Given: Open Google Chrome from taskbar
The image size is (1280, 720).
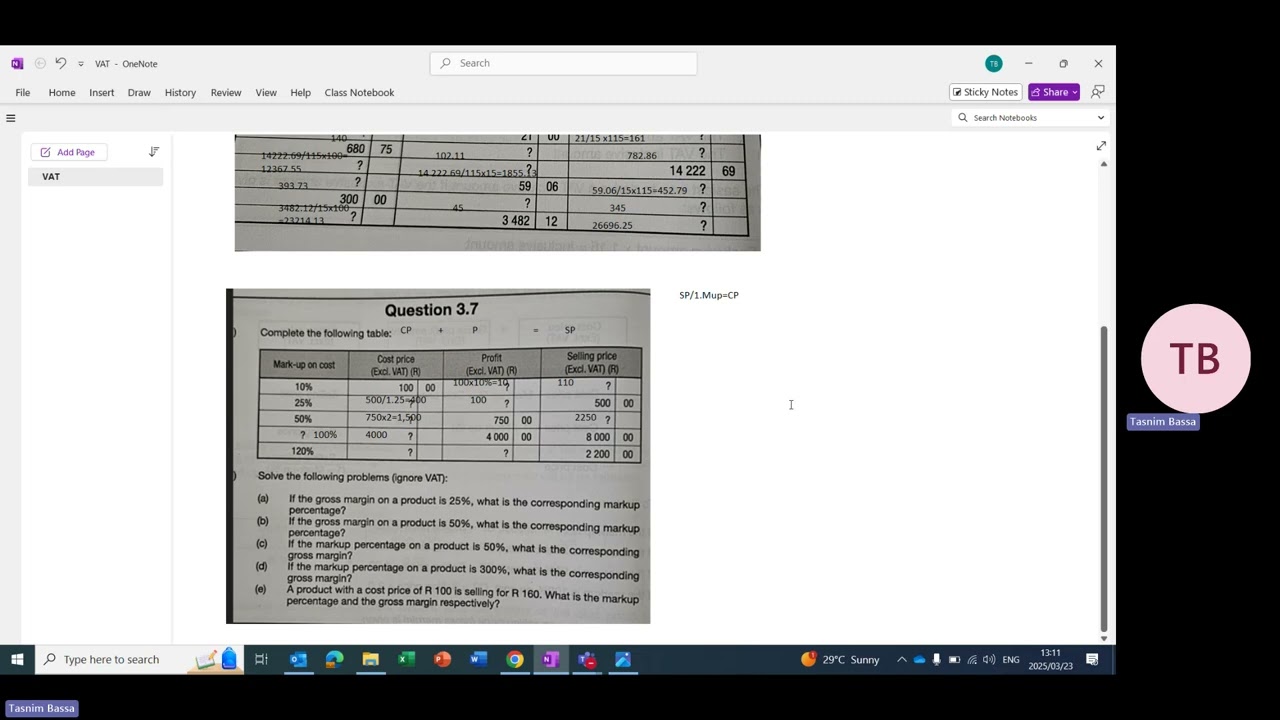Looking at the screenshot, I should [514, 659].
